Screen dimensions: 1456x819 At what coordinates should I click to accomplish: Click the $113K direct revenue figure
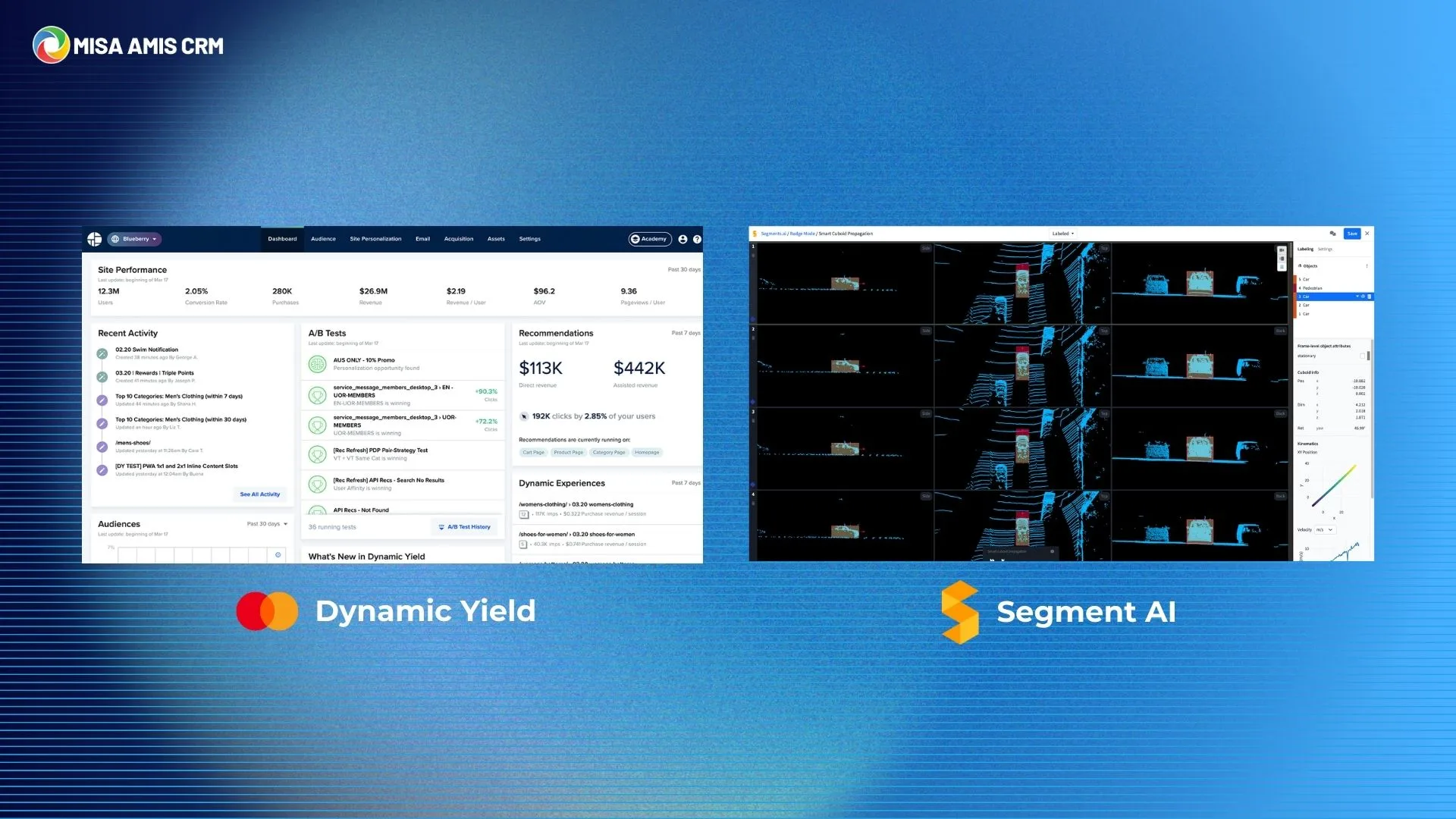(x=541, y=369)
